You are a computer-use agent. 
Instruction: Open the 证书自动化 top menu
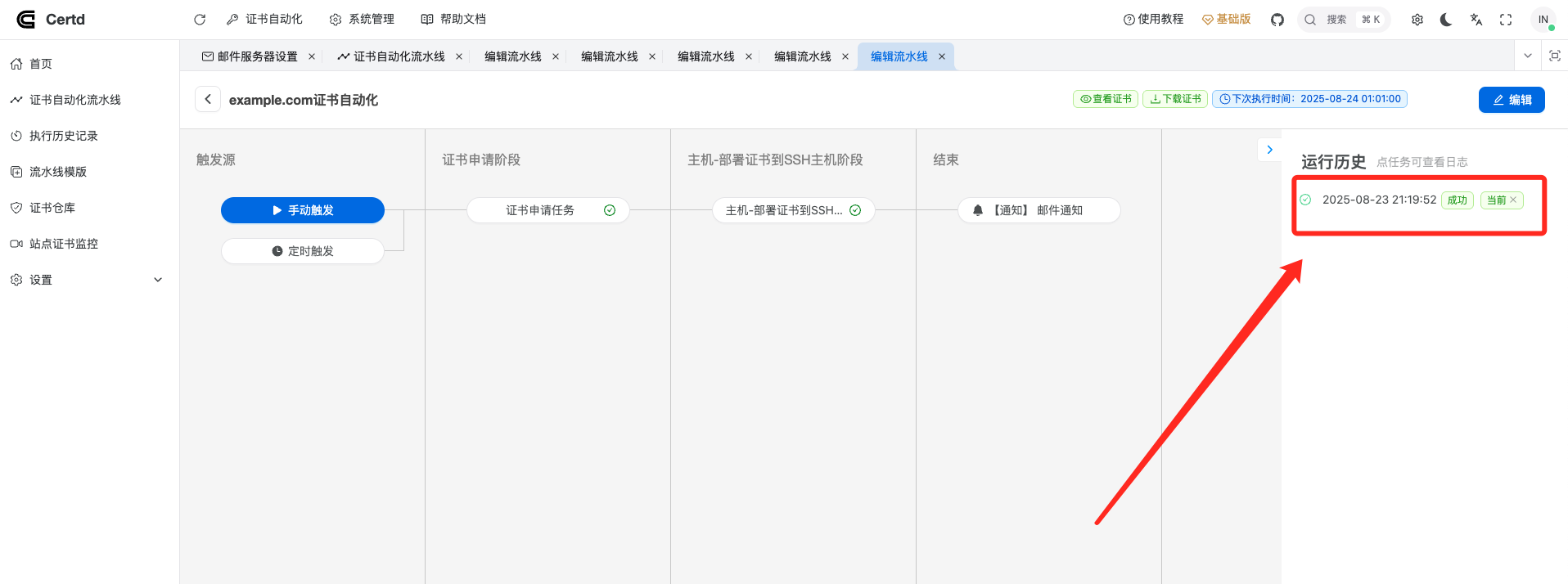tap(265, 19)
